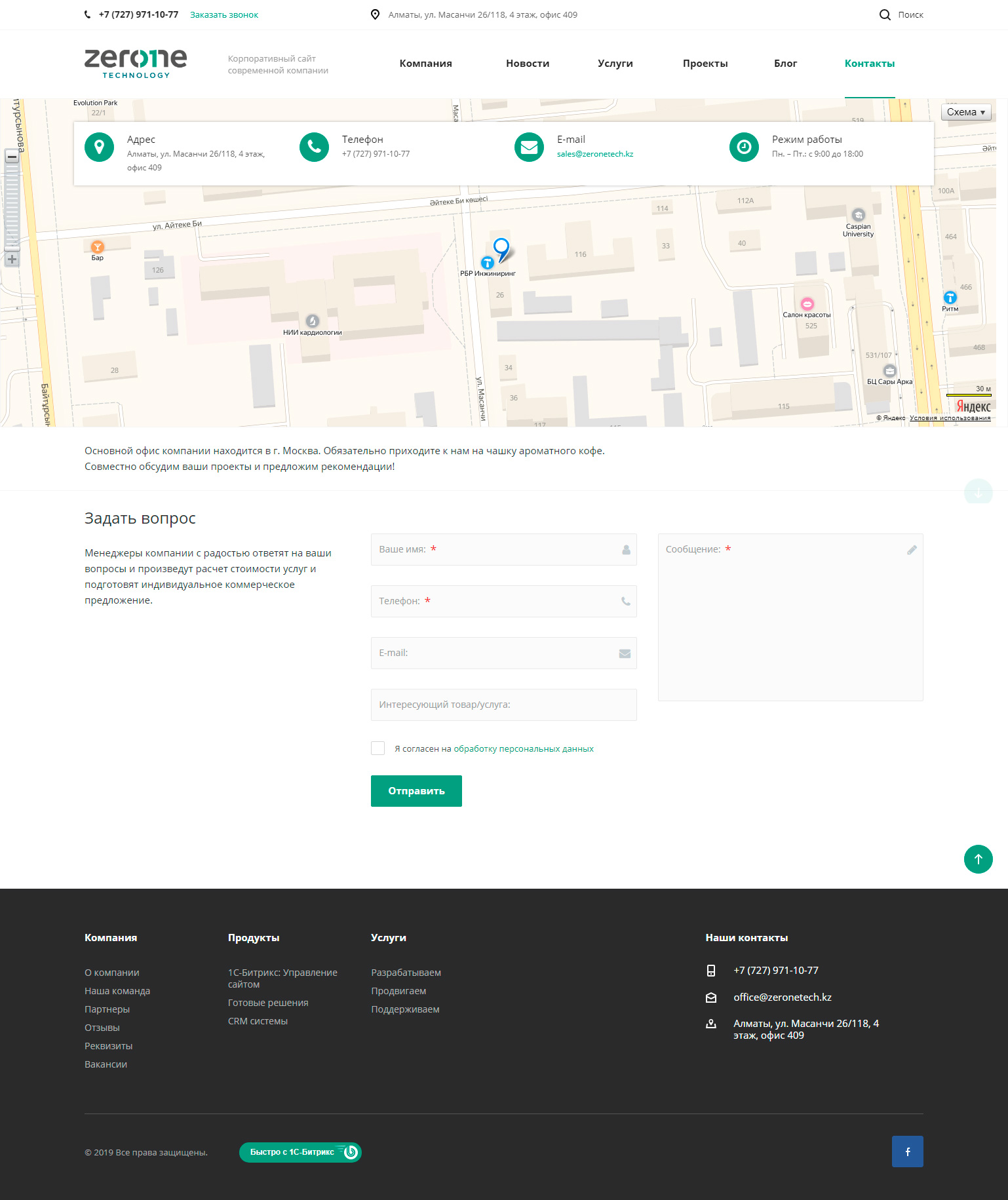Open Условия использования map link
The height and width of the screenshot is (1200, 1008).
(x=950, y=418)
